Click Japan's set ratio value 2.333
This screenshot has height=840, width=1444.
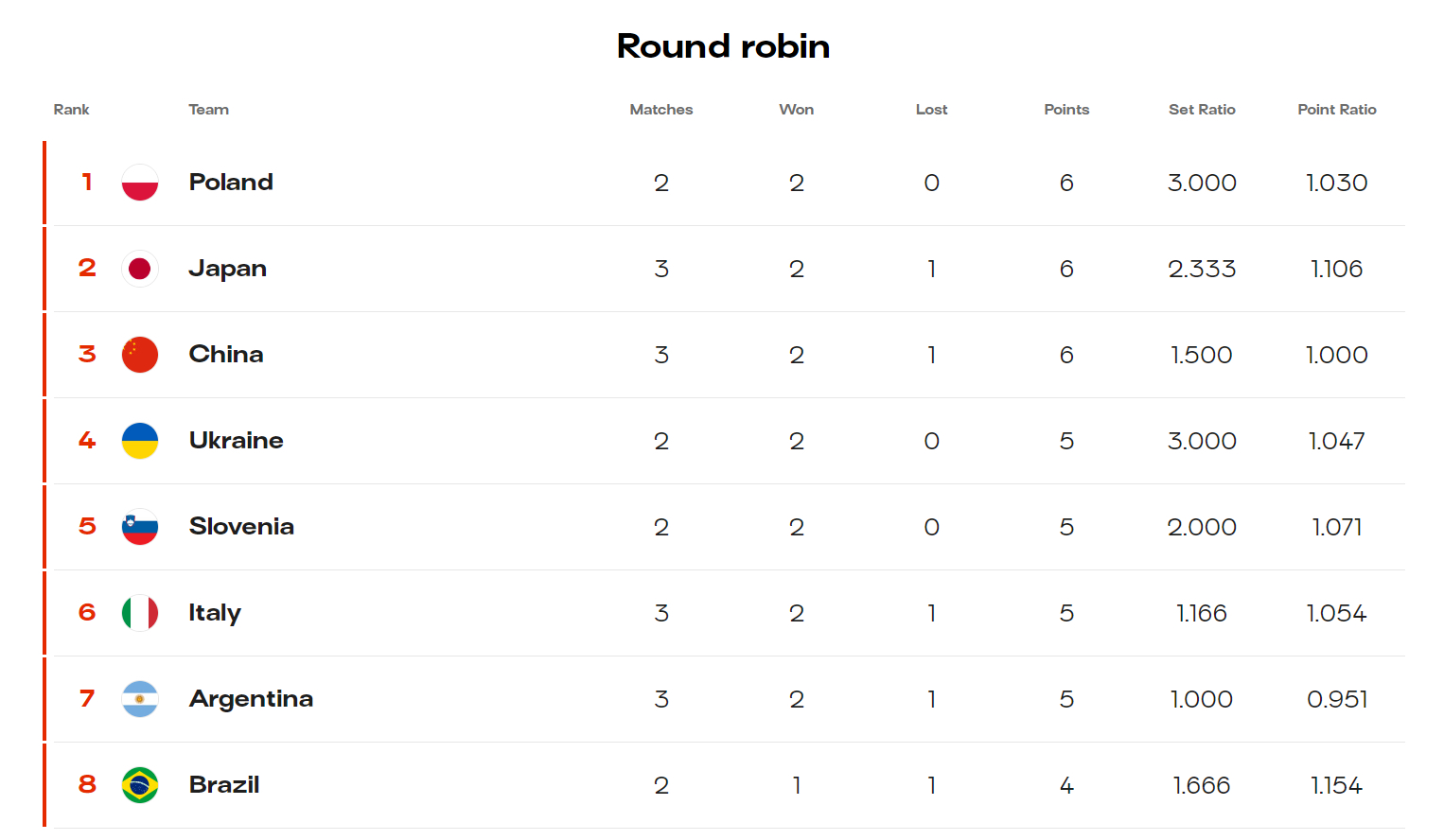[1202, 269]
